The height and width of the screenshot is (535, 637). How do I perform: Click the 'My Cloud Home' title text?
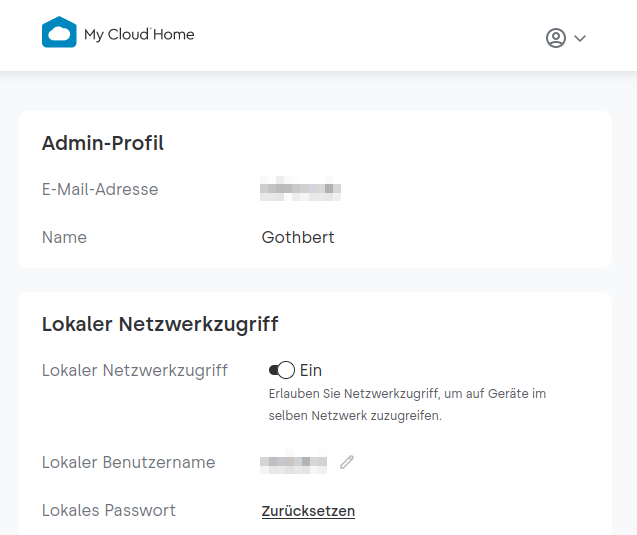tap(139, 34)
